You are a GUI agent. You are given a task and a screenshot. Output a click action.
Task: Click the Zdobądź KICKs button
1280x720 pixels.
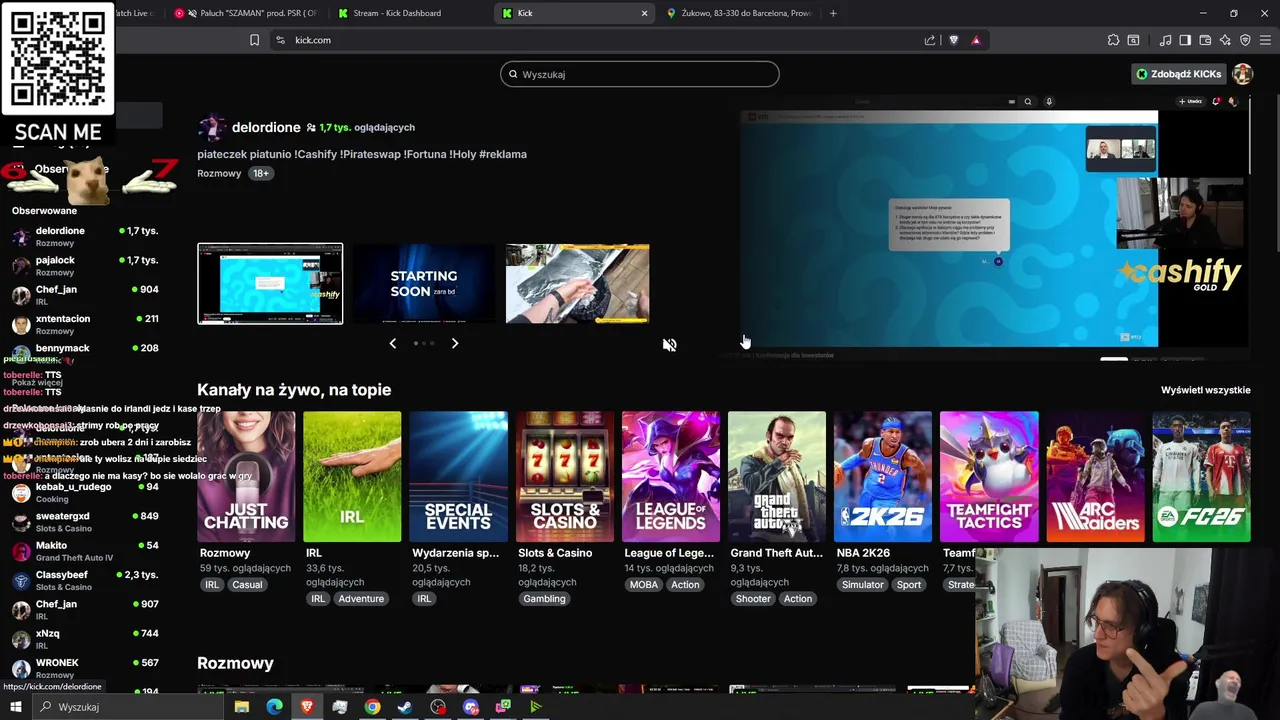click(1178, 74)
